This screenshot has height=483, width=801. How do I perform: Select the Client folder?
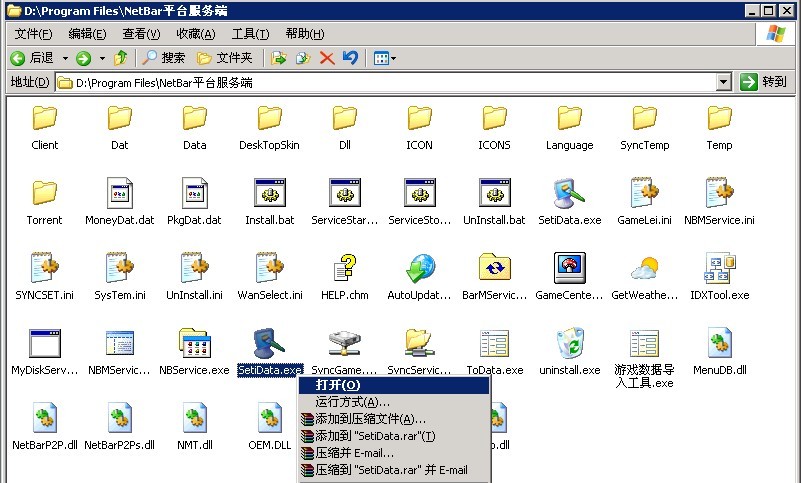(44, 128)
